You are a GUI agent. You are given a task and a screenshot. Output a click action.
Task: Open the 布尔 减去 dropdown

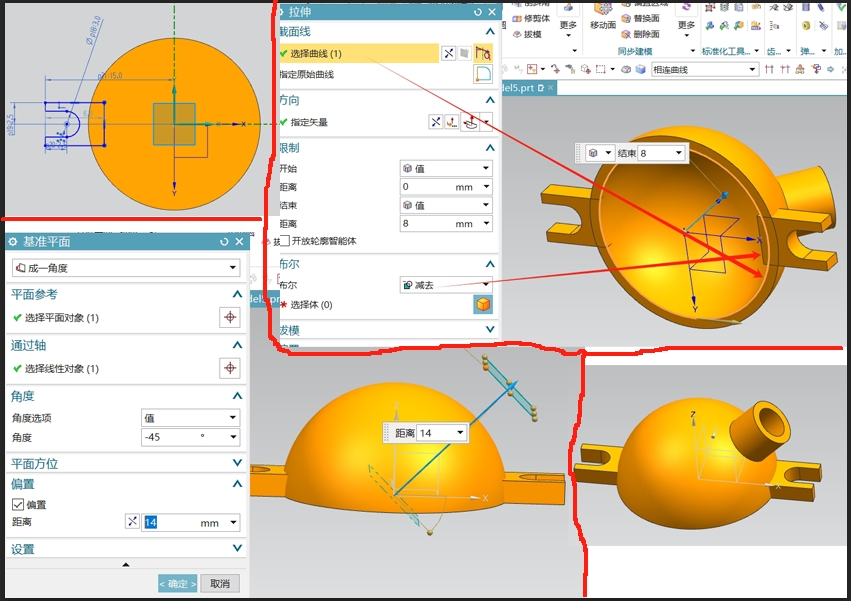446,284
